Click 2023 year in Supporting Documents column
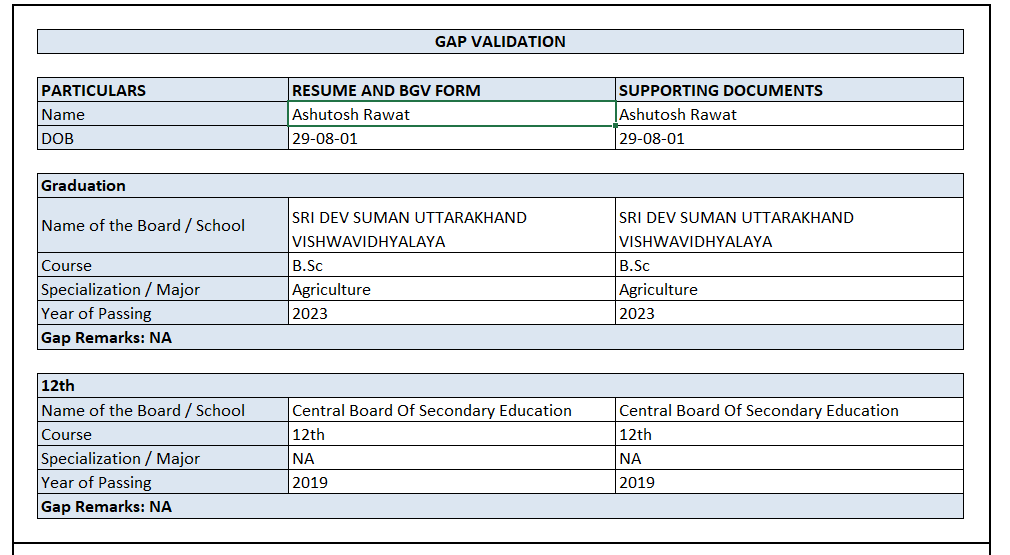This screenshot has height=555, width=1010. tap(788, 314)
